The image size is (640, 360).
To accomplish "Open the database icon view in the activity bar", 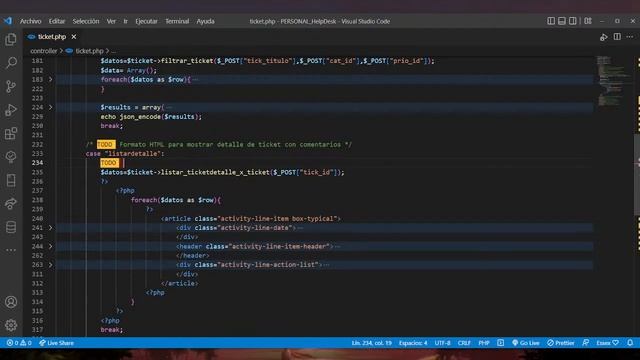I will tap(11, 227).
